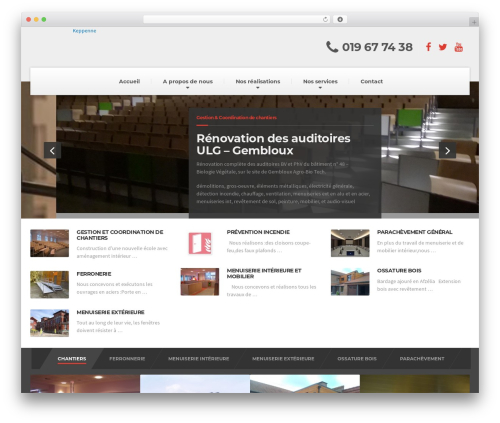Click the Gestion et Coordination auditorium thumbnail
Viewport: 500px width, 423px height.
point(50,243)
